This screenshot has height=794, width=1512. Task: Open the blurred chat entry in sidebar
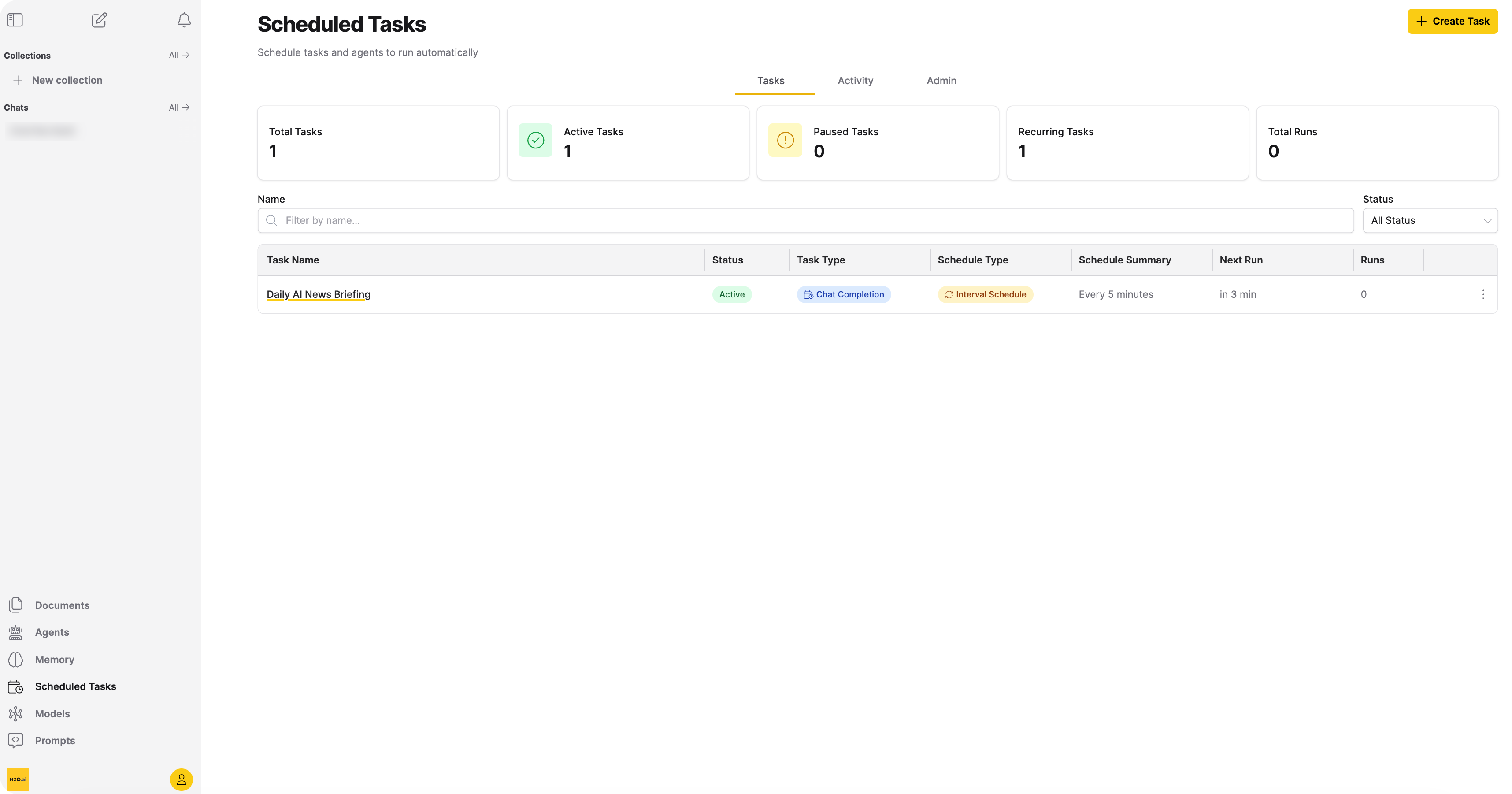pos(42,130)
